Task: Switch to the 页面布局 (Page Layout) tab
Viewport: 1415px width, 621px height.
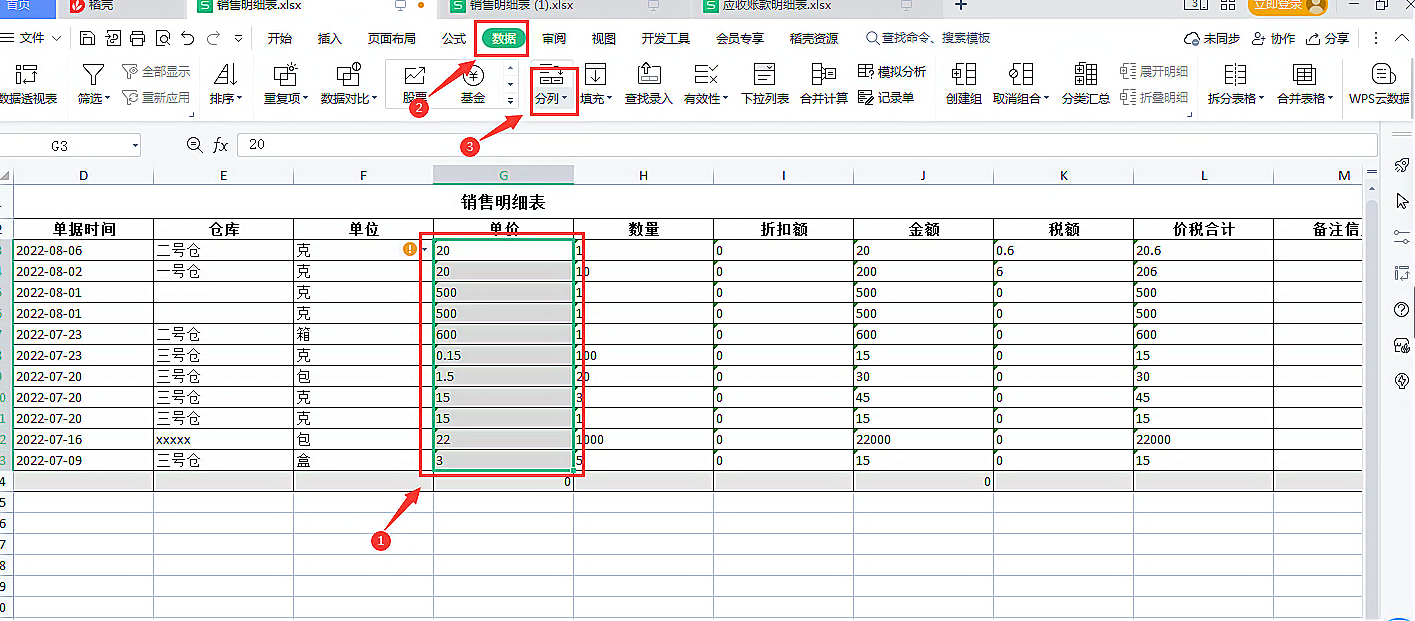Action: 391,39
